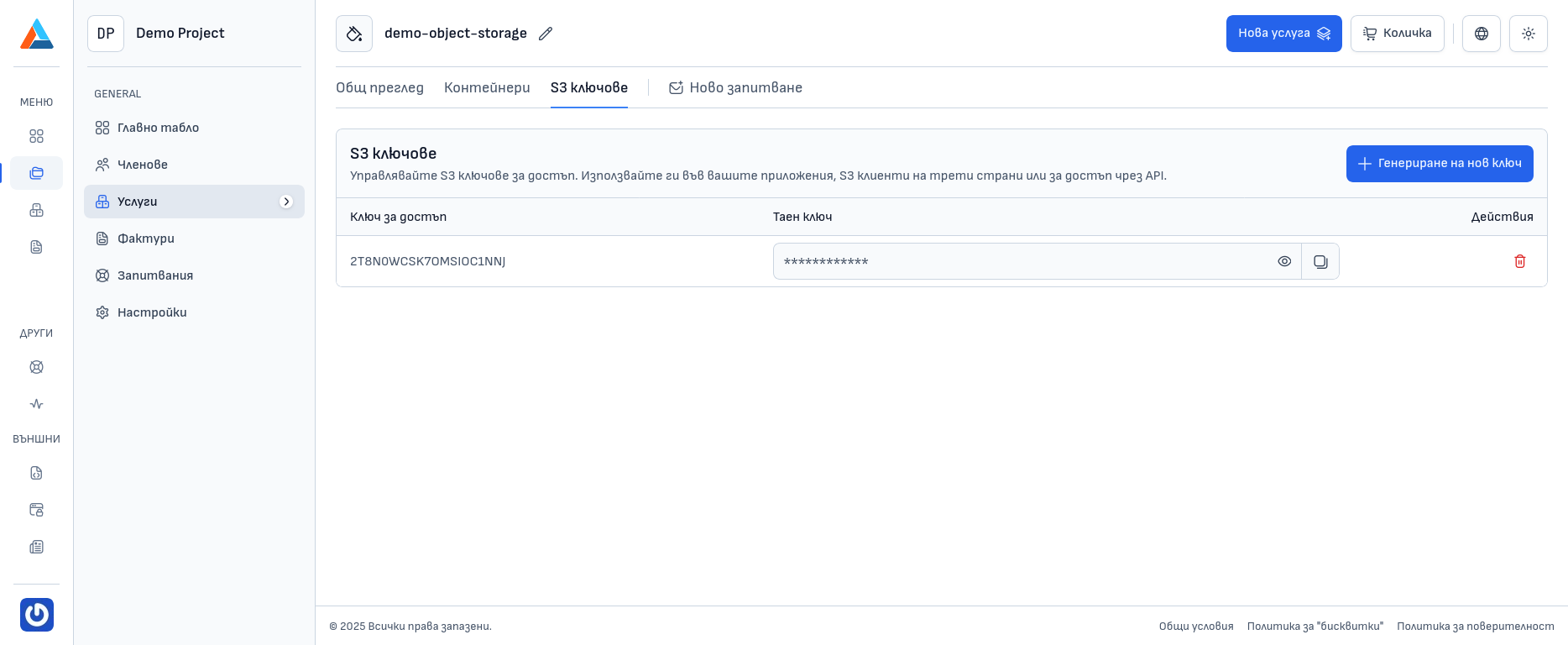Click the activity pulse icon in left rail
The image size is (1568, 645).
pyautogui.click(x=36, y=404)
